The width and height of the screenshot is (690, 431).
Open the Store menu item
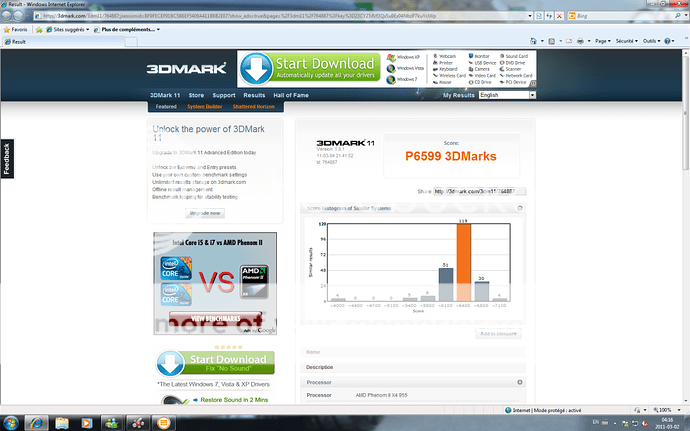(196, 95)
